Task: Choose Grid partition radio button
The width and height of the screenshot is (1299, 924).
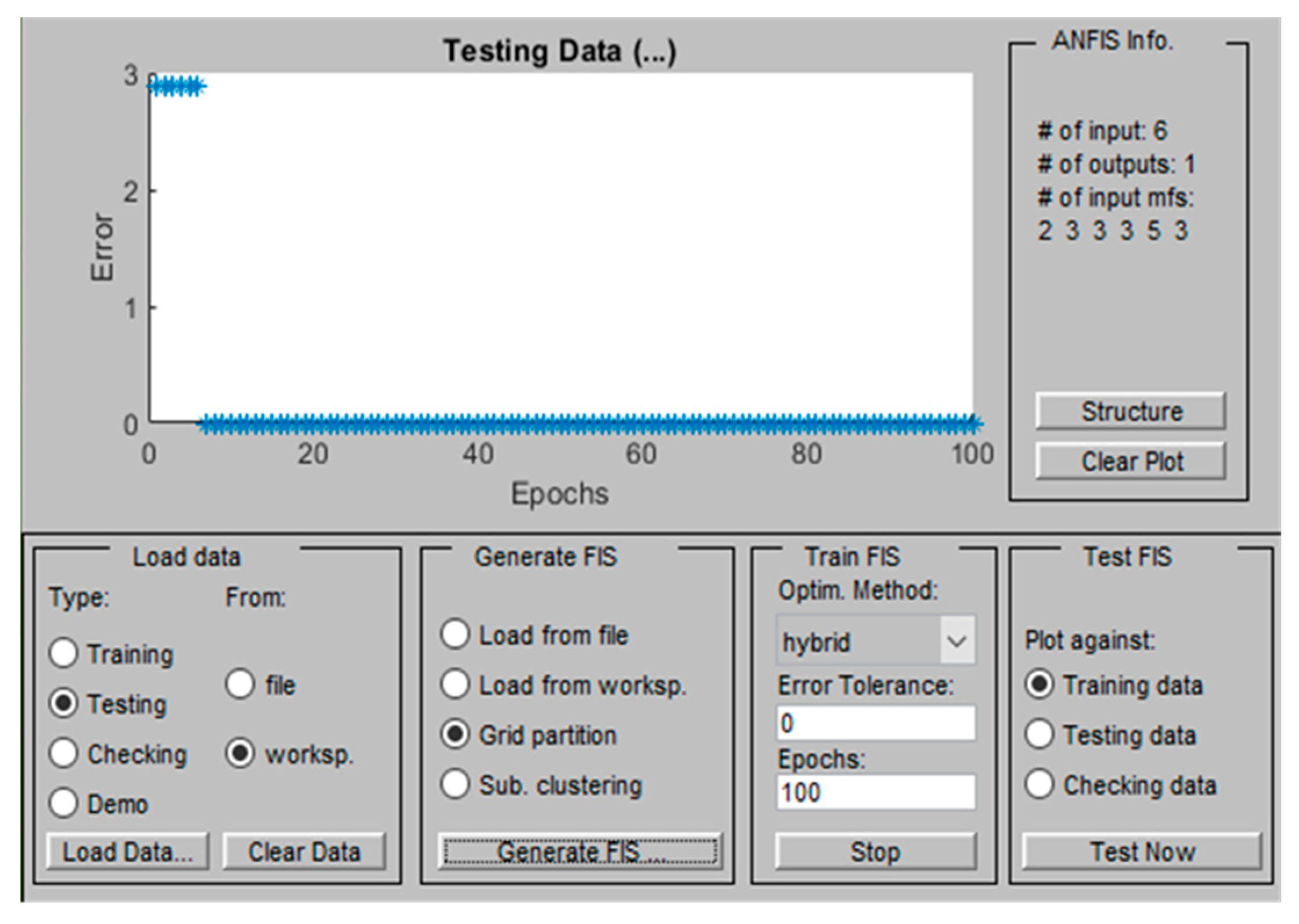Action: point(455,735)
